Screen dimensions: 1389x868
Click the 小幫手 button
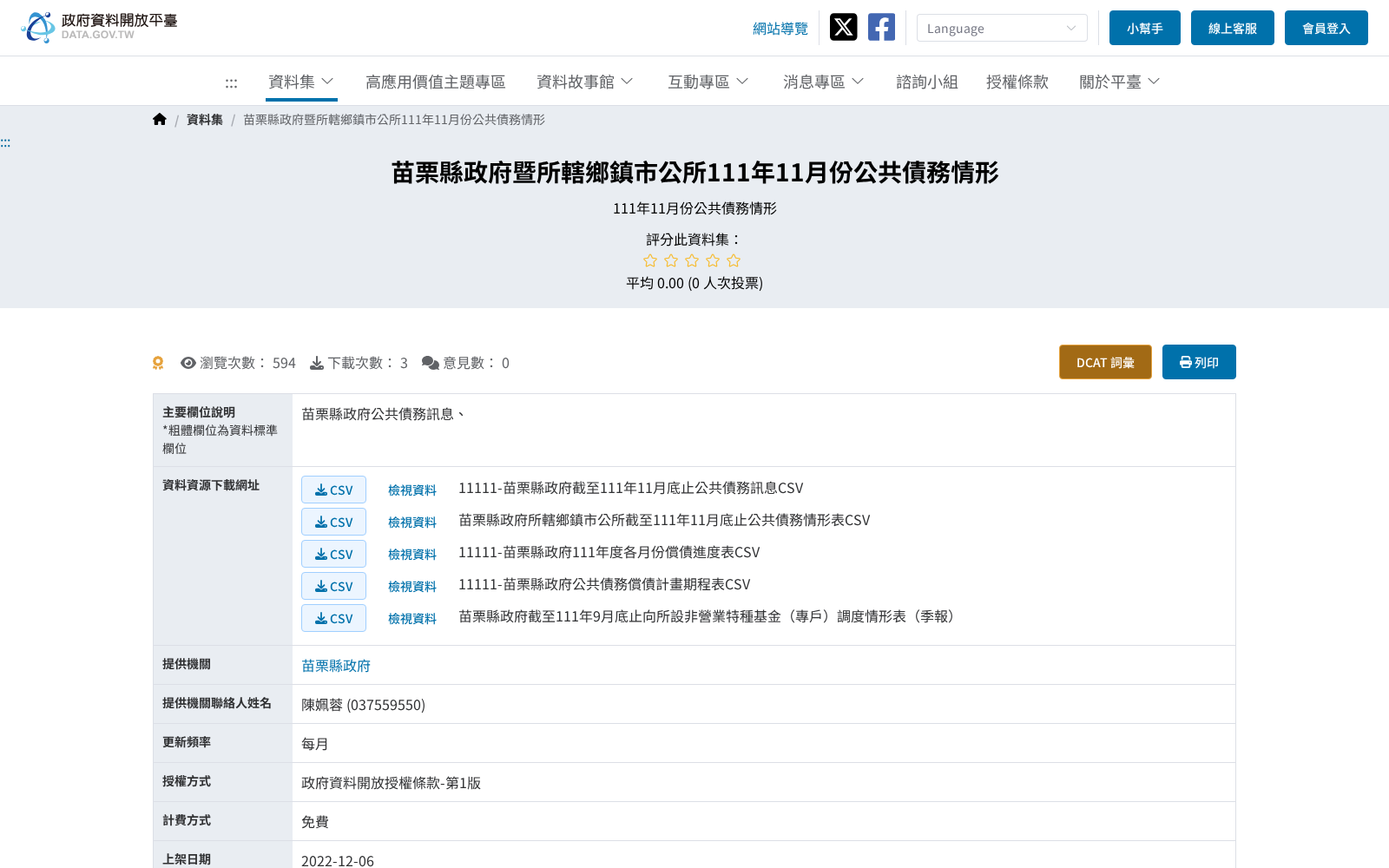click(x=1145, y=28)
